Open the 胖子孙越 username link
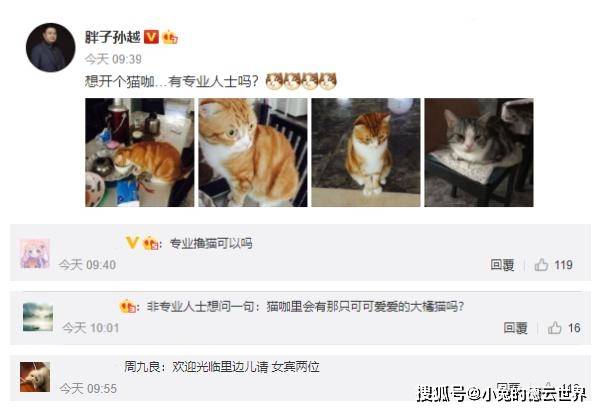Screen dimensions: 601x411 (x=113, y=37)
